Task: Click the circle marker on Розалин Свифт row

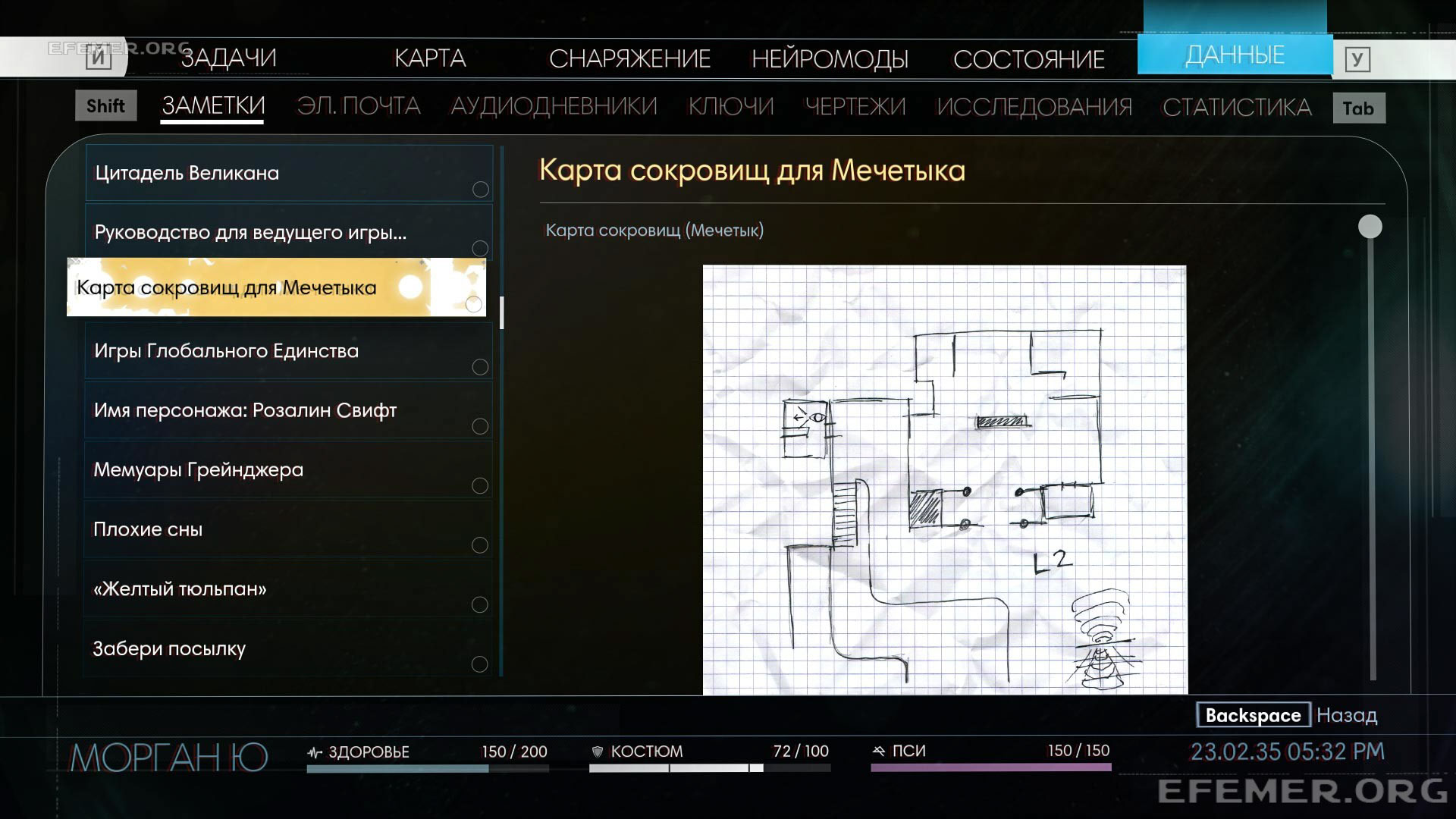Action: (x=480, y=426)
